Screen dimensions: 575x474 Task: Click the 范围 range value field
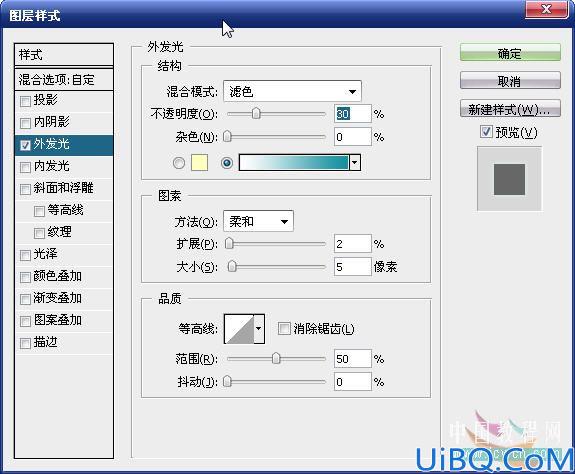[352, 359]
